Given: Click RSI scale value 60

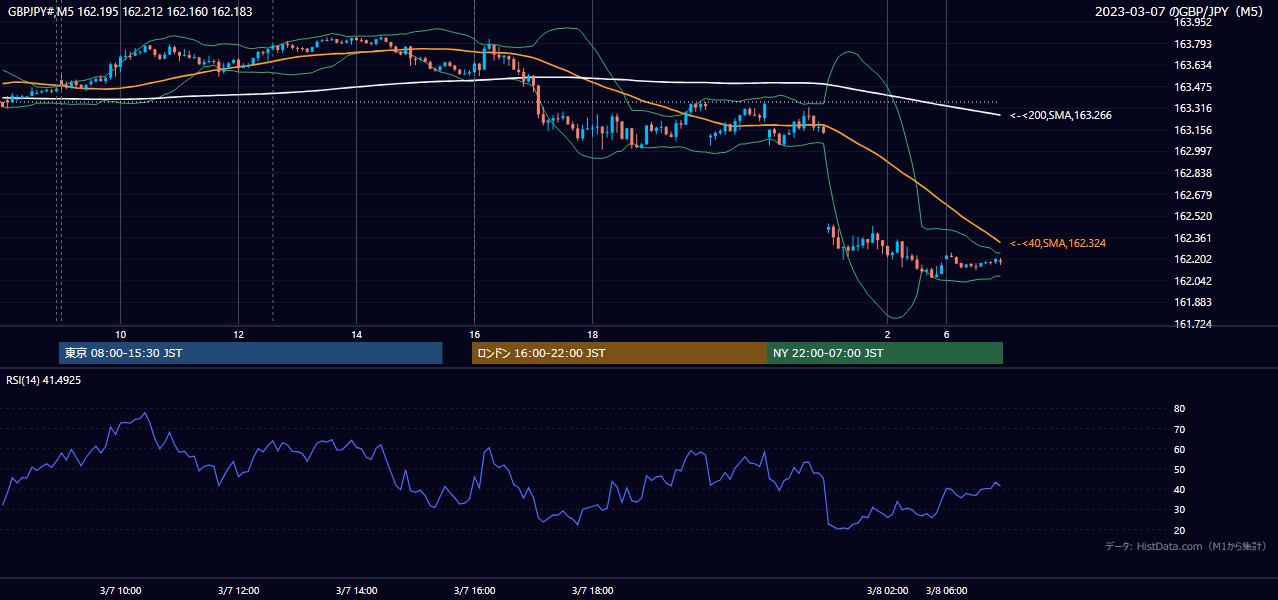Looking at the screenshot, I should pyautogui.click(x=1179, y=449).
